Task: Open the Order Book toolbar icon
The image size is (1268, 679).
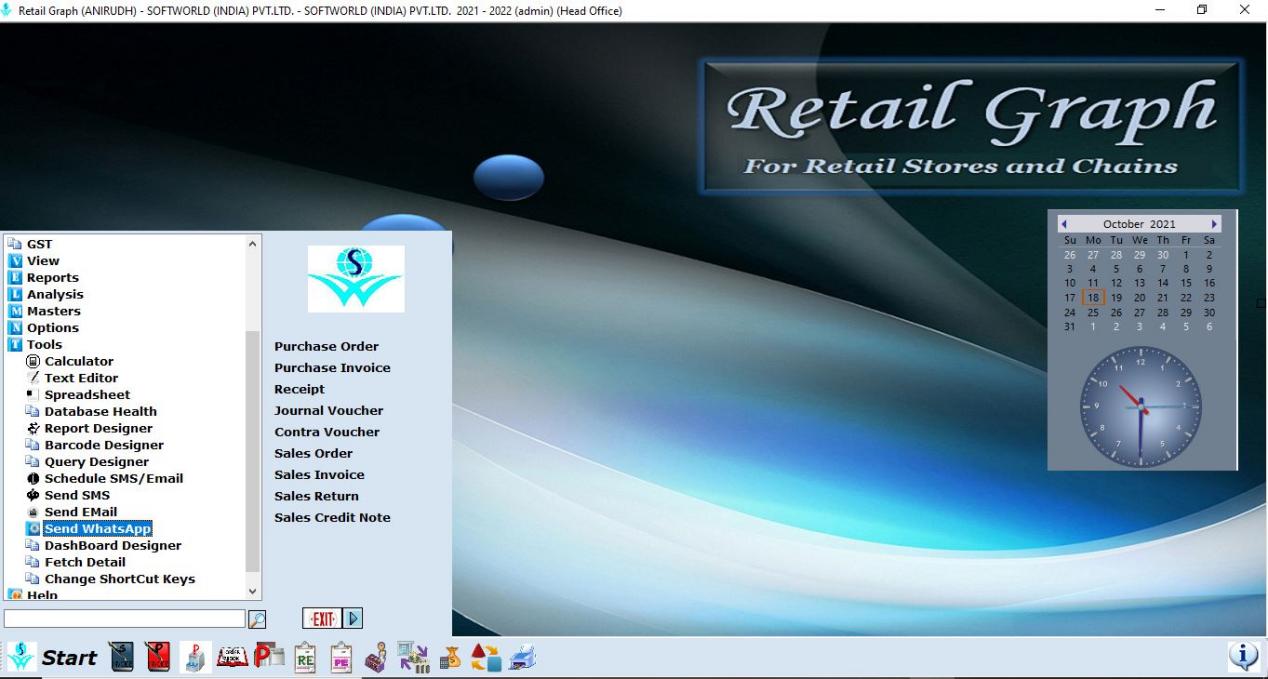Action: pos(233,657)
